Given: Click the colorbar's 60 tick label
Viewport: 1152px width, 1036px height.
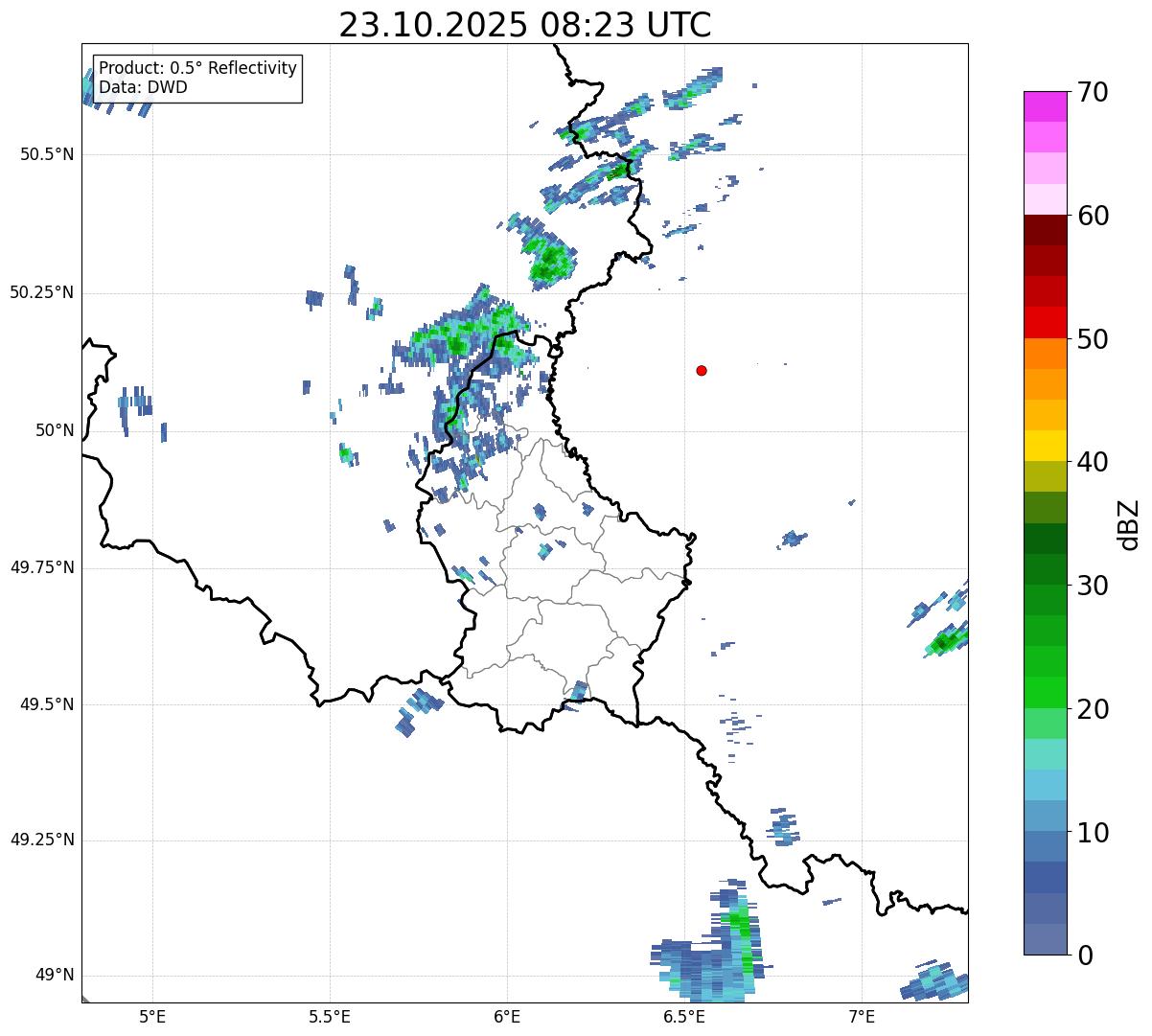Looking at the screenshot, I should point(1093,216).
